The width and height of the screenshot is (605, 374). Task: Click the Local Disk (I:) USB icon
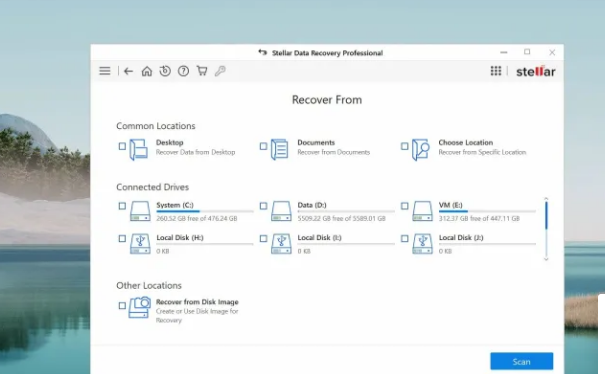(281, 244)
